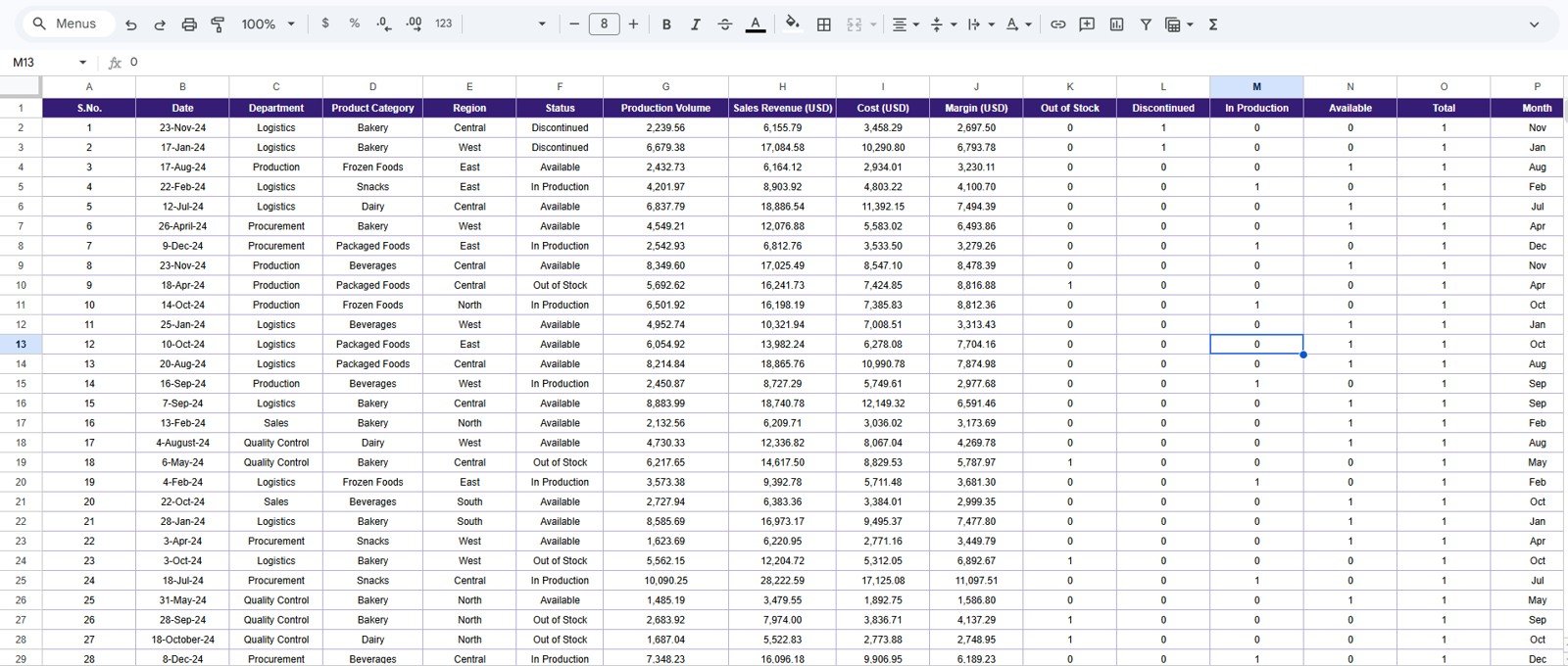Open the text color picker
The image size is (1568, 666).
756,24
